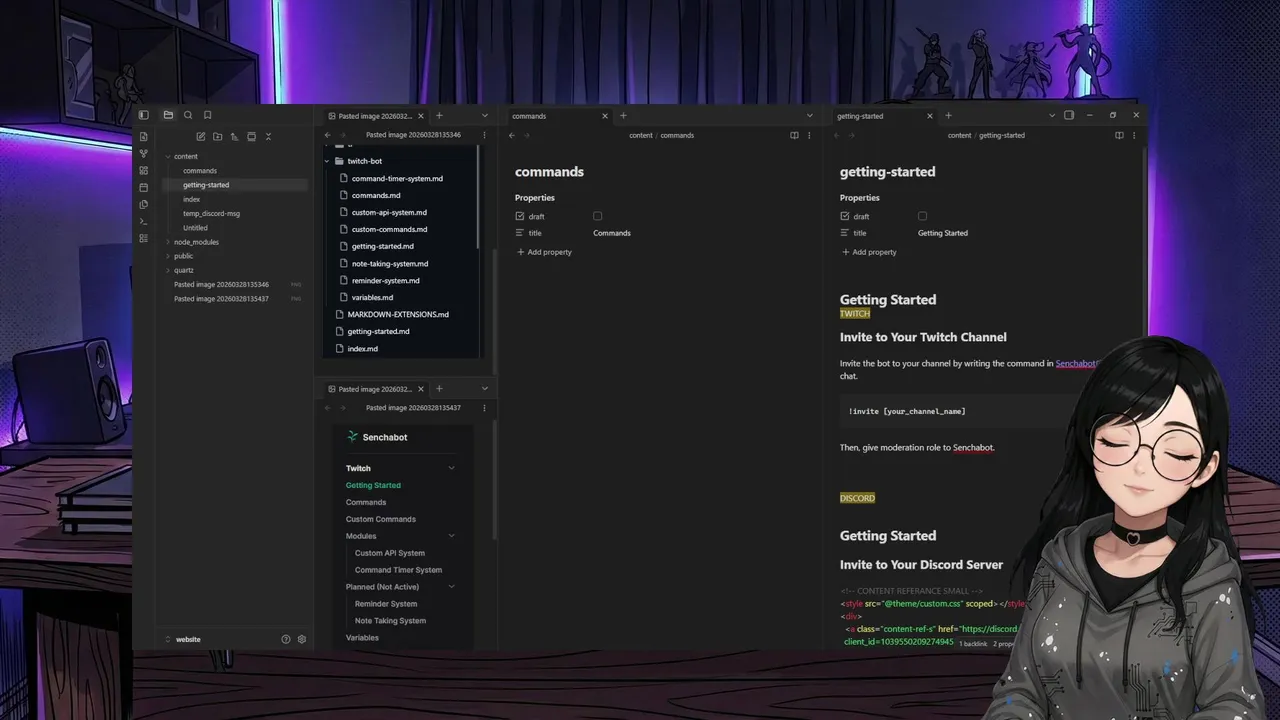Open tab list dropdown in lower image pane

[x=485, y=389]
